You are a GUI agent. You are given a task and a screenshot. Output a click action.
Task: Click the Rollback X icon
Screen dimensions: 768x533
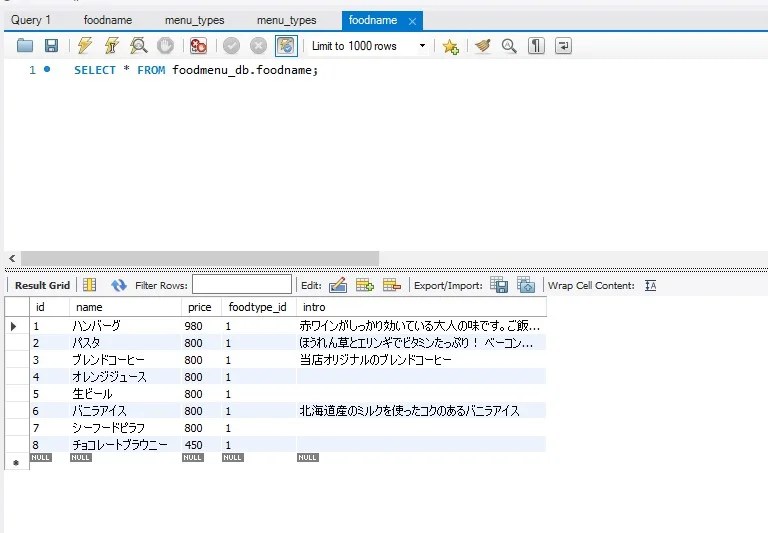[x=258, y=46]
